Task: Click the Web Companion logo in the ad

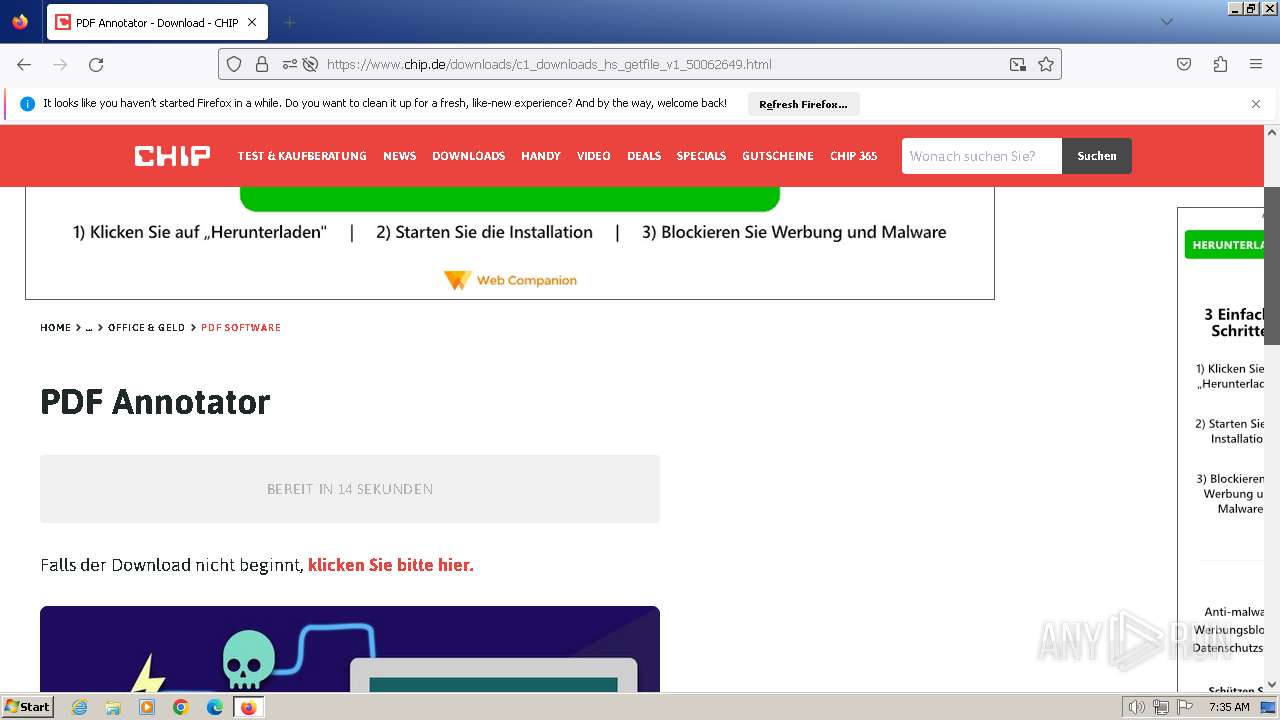Action: [510, 280]
